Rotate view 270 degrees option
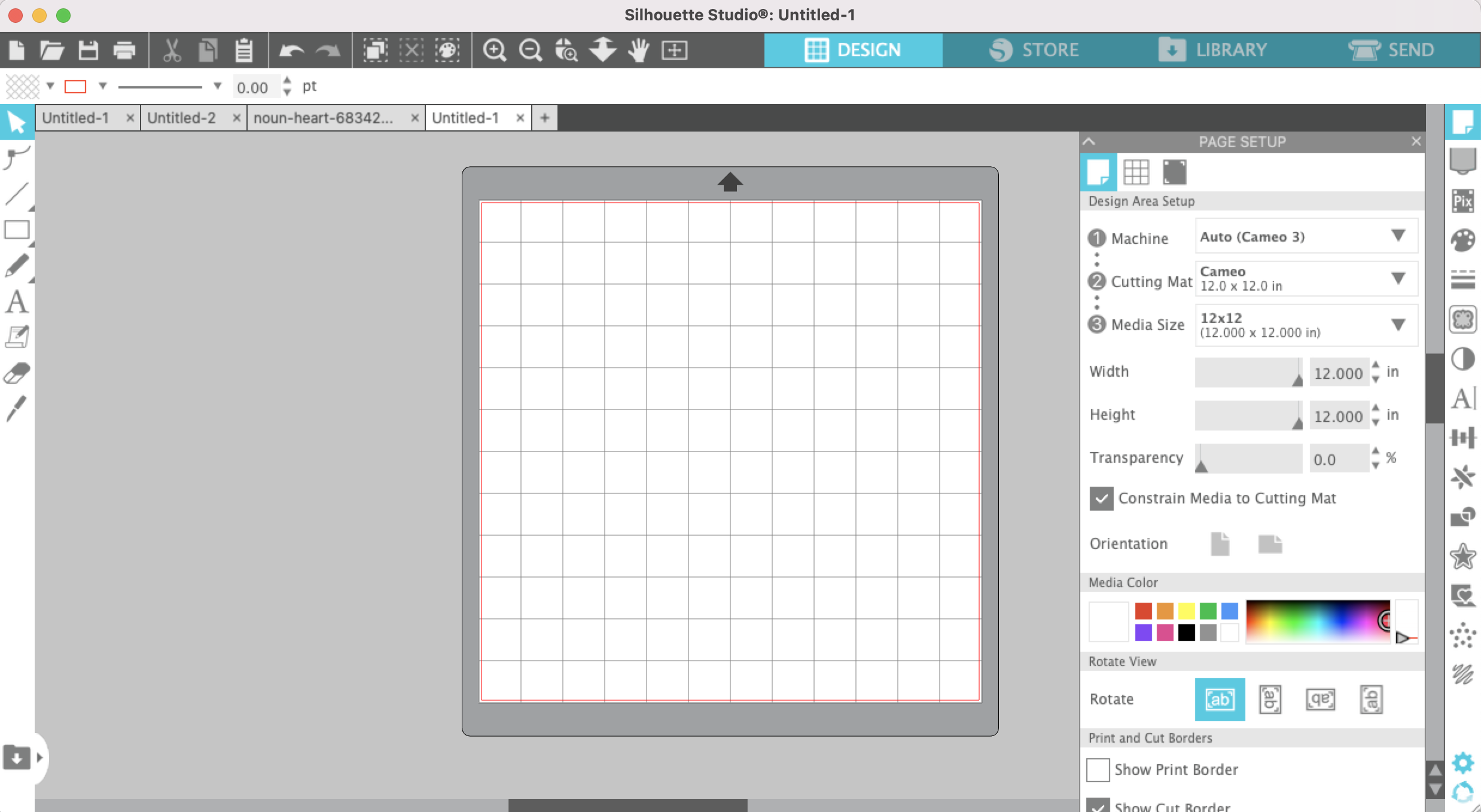Screen dimensions: 1481x812 [1371, 699]
